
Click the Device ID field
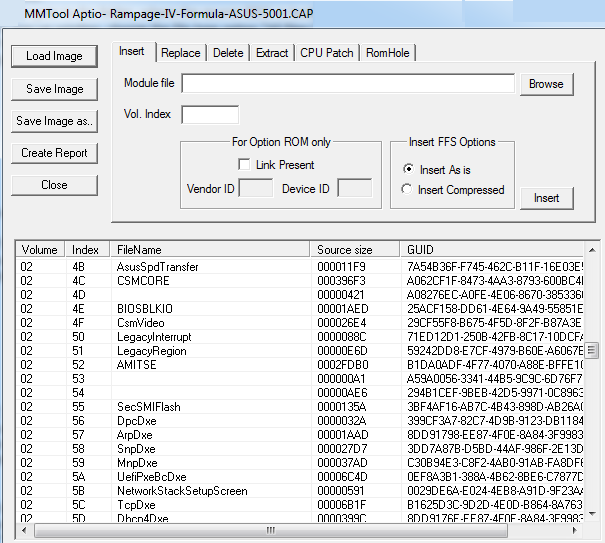tap(355, 188)
